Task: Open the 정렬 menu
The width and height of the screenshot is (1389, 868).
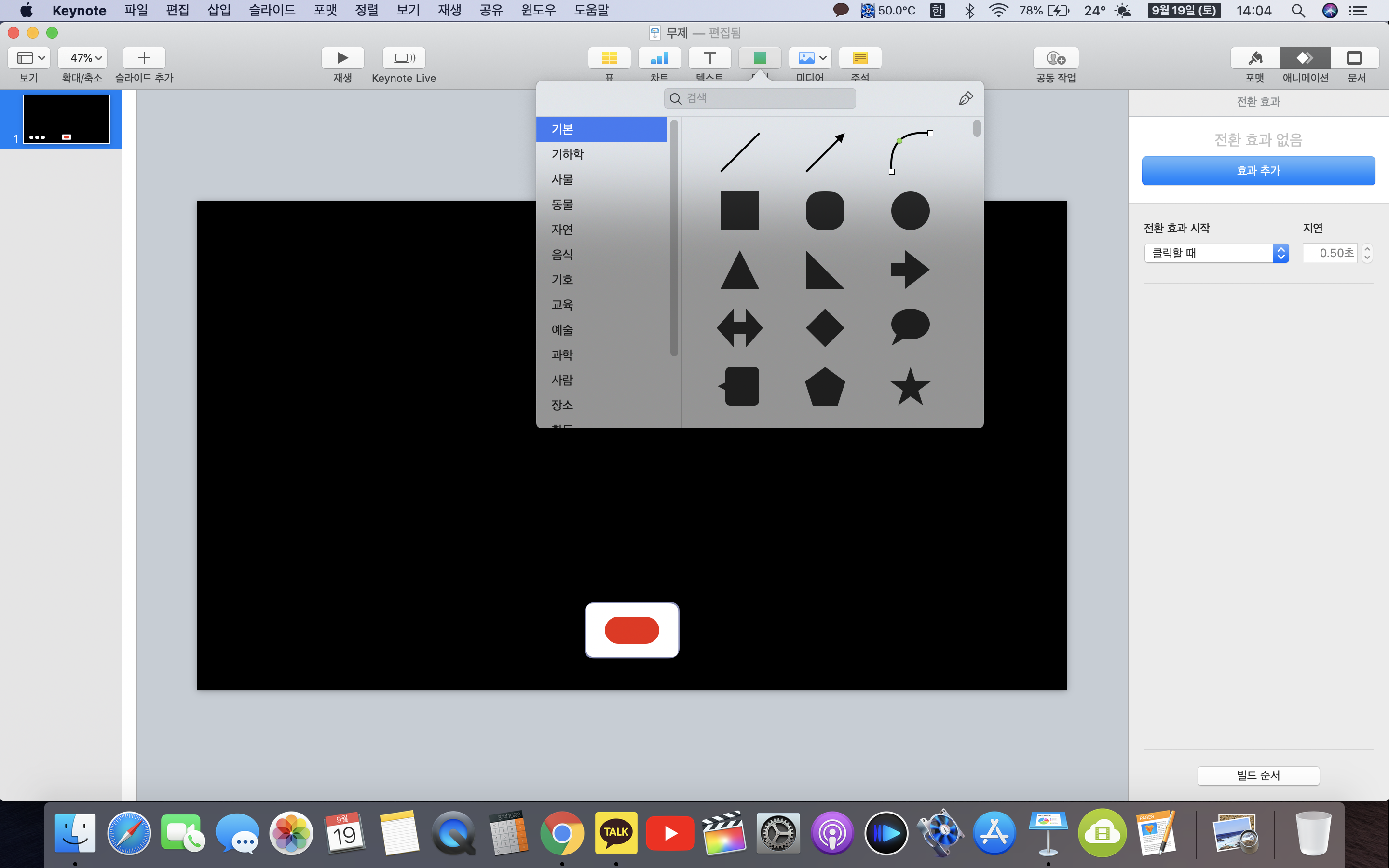Action: coord(367,10)
